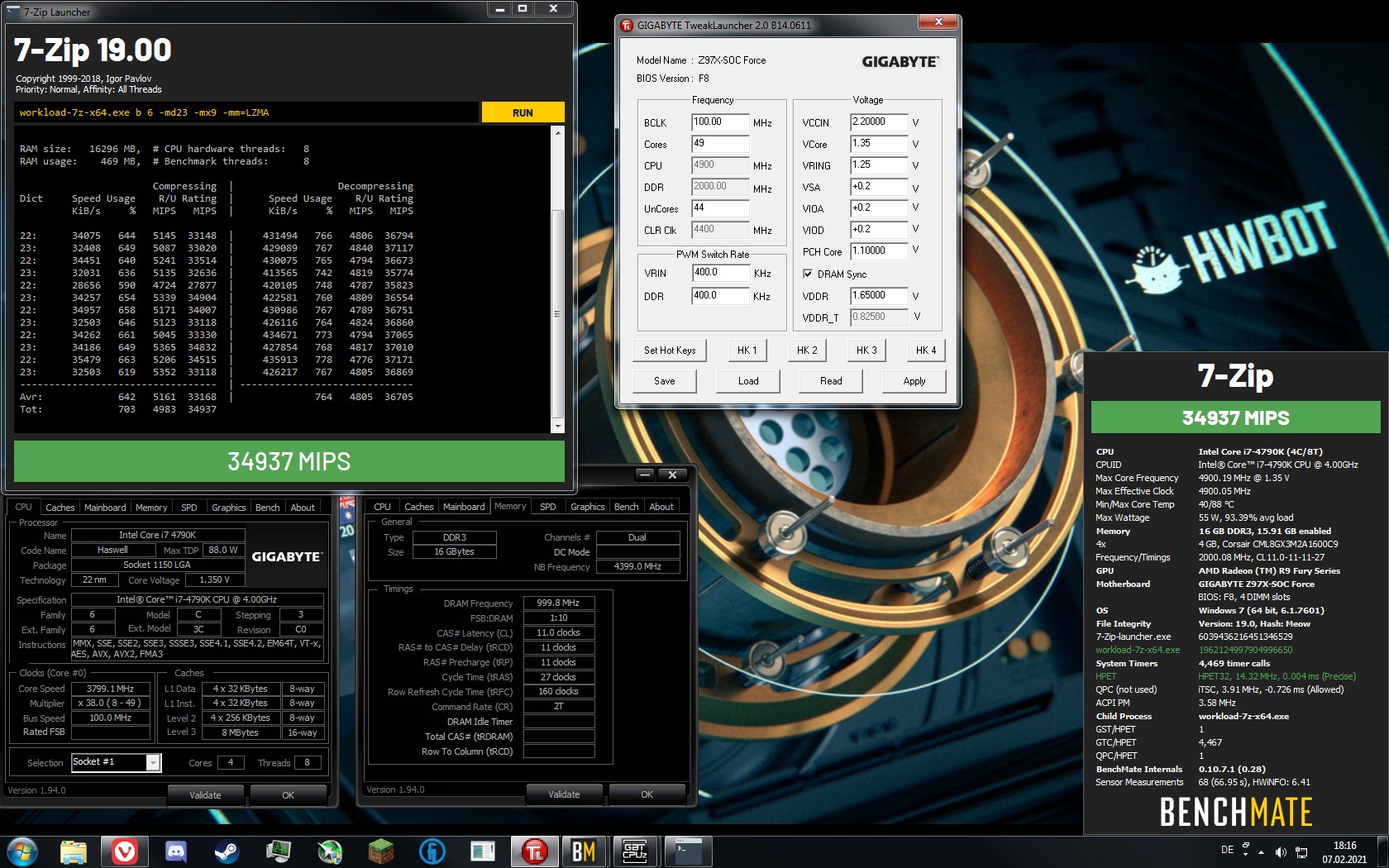
Task: Open Caches tab in right CPU-Z window
Action: [418, 507]
